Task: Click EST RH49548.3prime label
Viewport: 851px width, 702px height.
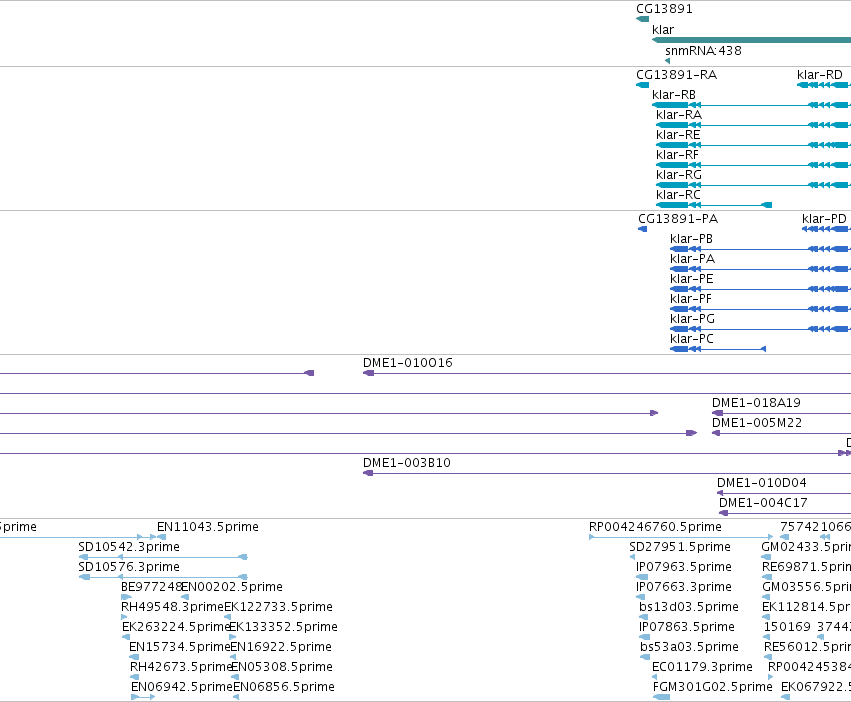Action: [x=172, y=607]
